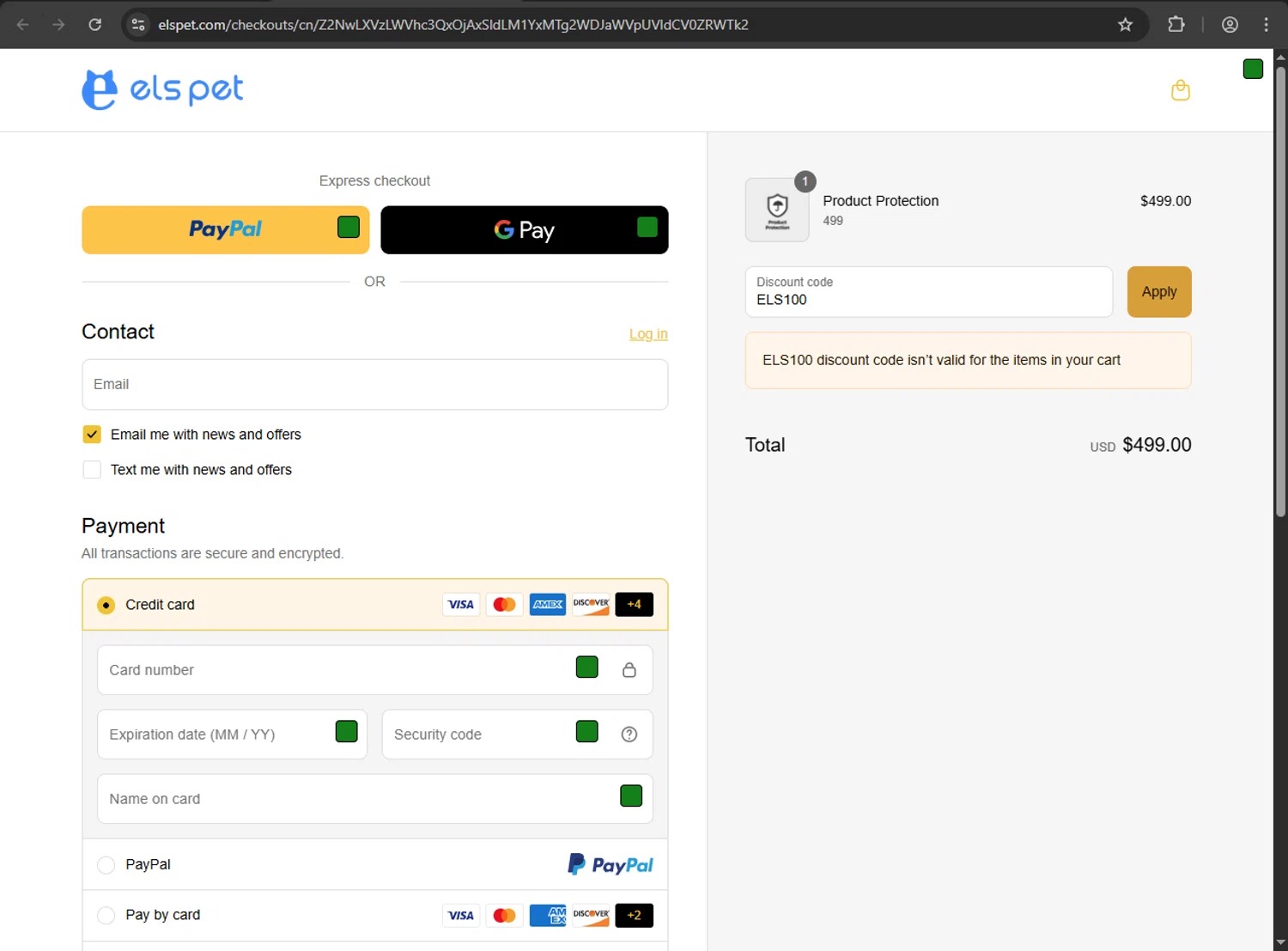Select the Pay by card radio button
1288x951 pixels.
[x=106, y=916]
